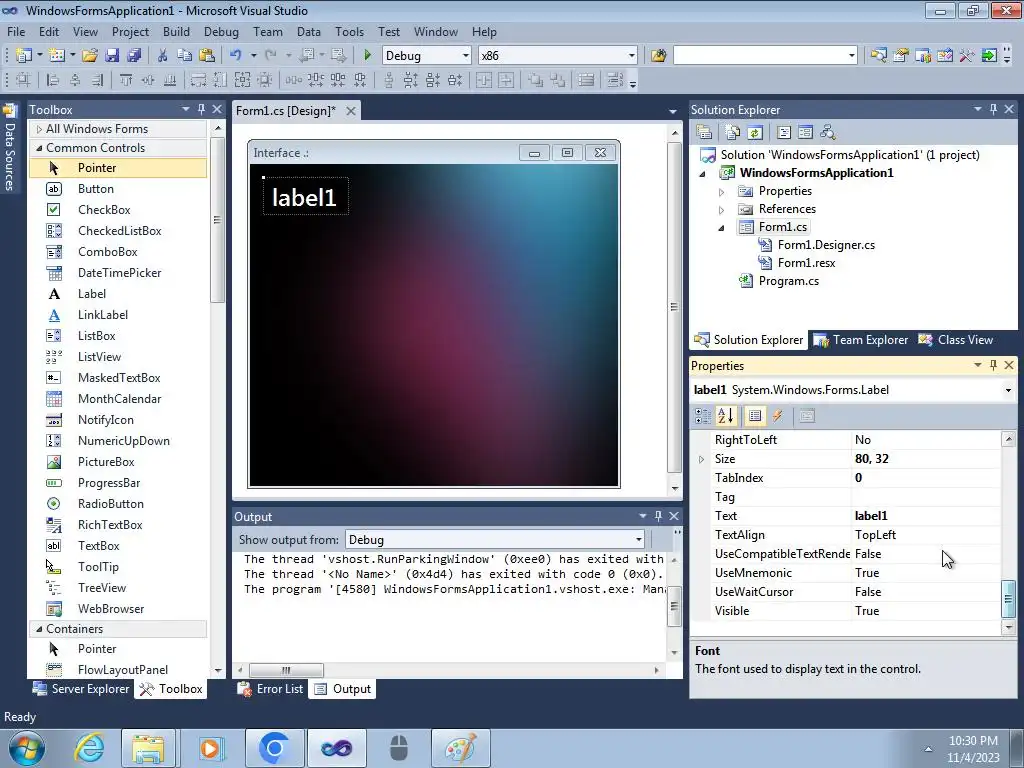This screenshot has height=768, width=1024.
Task: Sort properties with the Categorized icon
Action: coord(703,416)
